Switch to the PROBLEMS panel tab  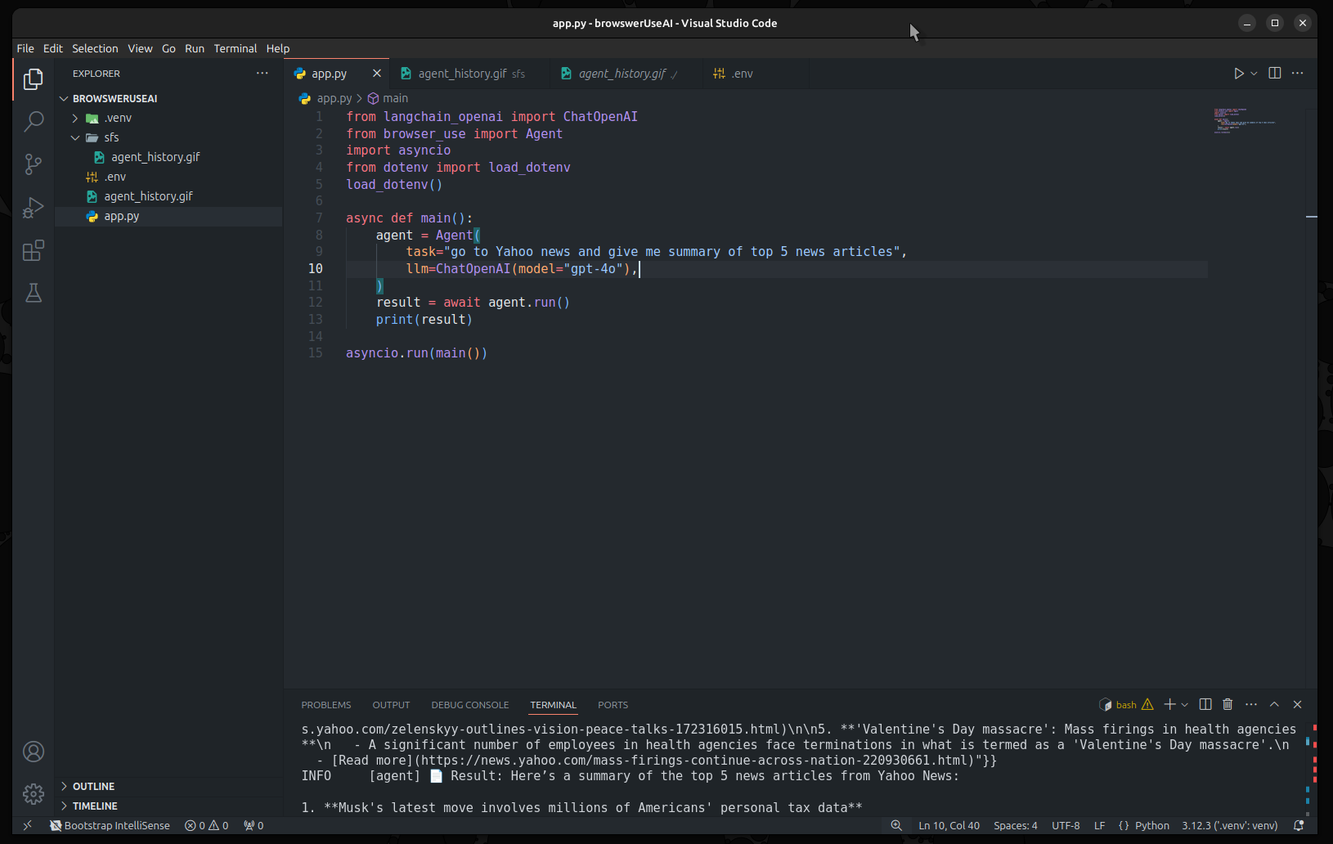click(326, 705)
